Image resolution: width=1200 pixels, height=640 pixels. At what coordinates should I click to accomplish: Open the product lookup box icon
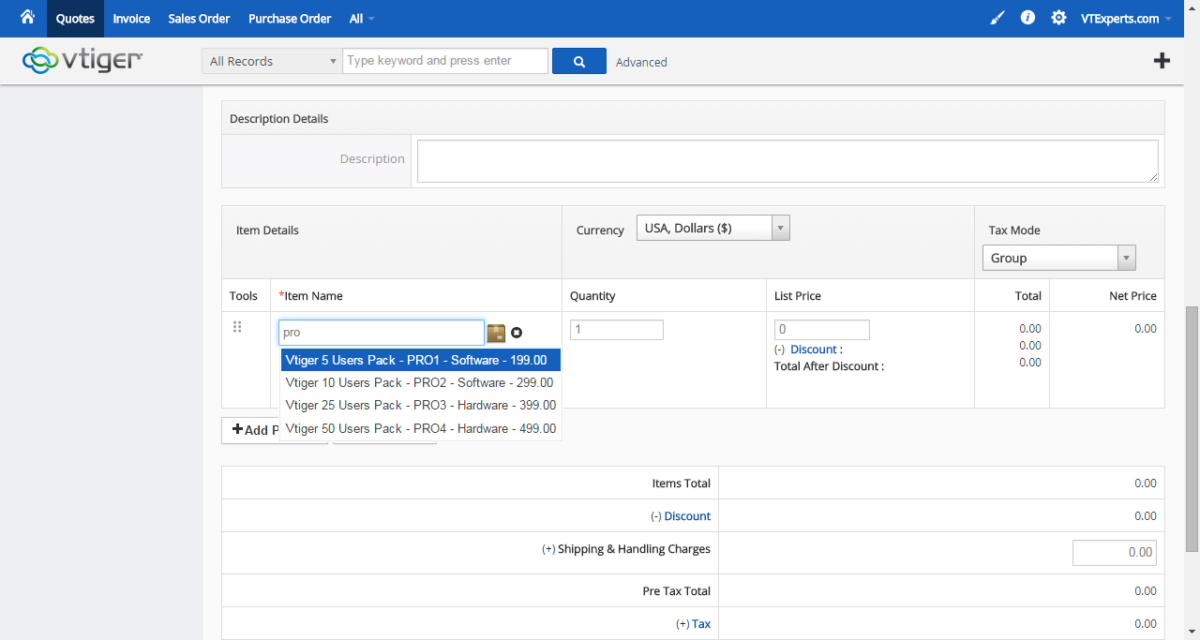point(496,332)
